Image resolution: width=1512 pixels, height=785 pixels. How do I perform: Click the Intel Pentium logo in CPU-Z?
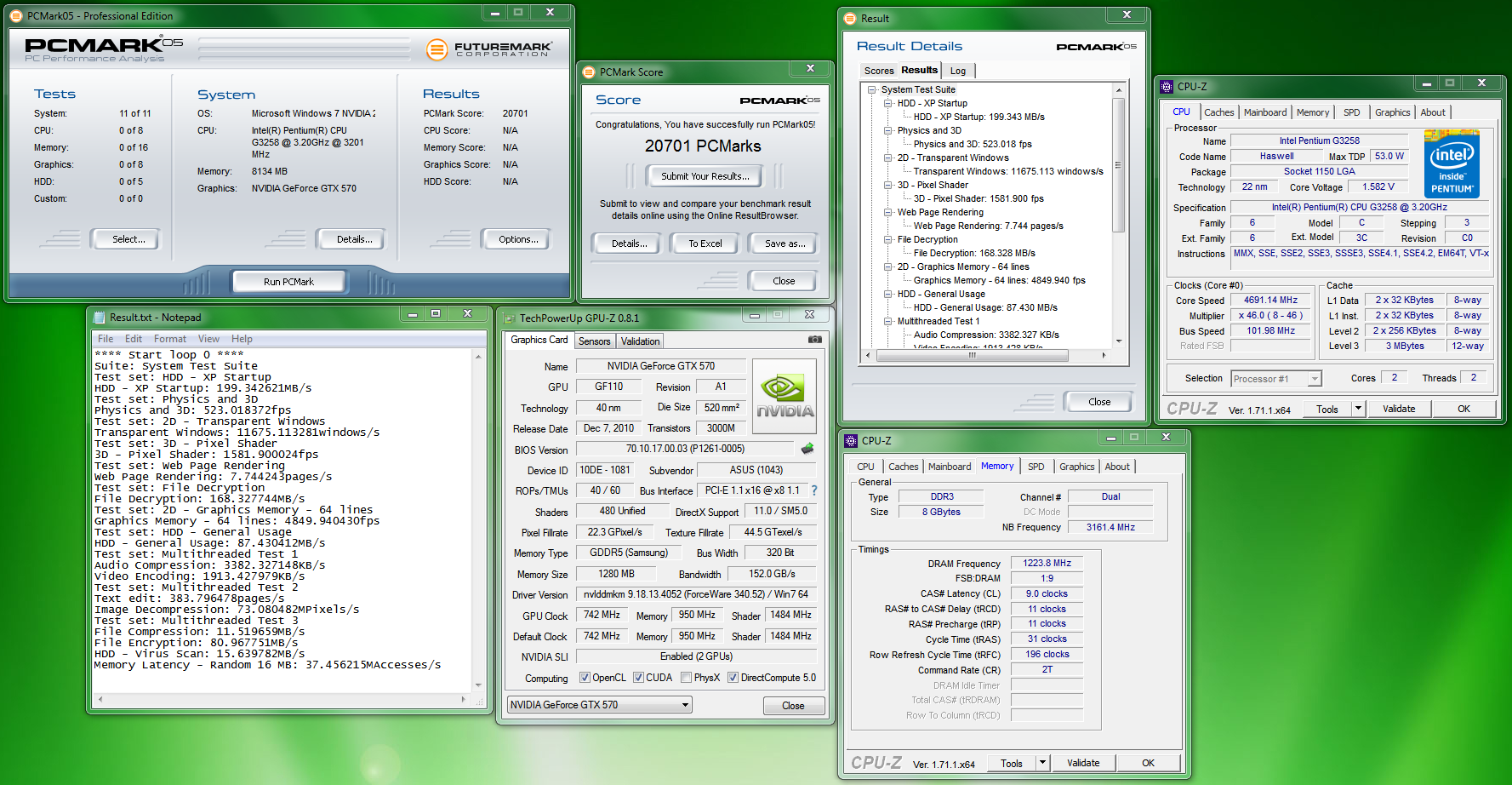(x=1452, y=164)
